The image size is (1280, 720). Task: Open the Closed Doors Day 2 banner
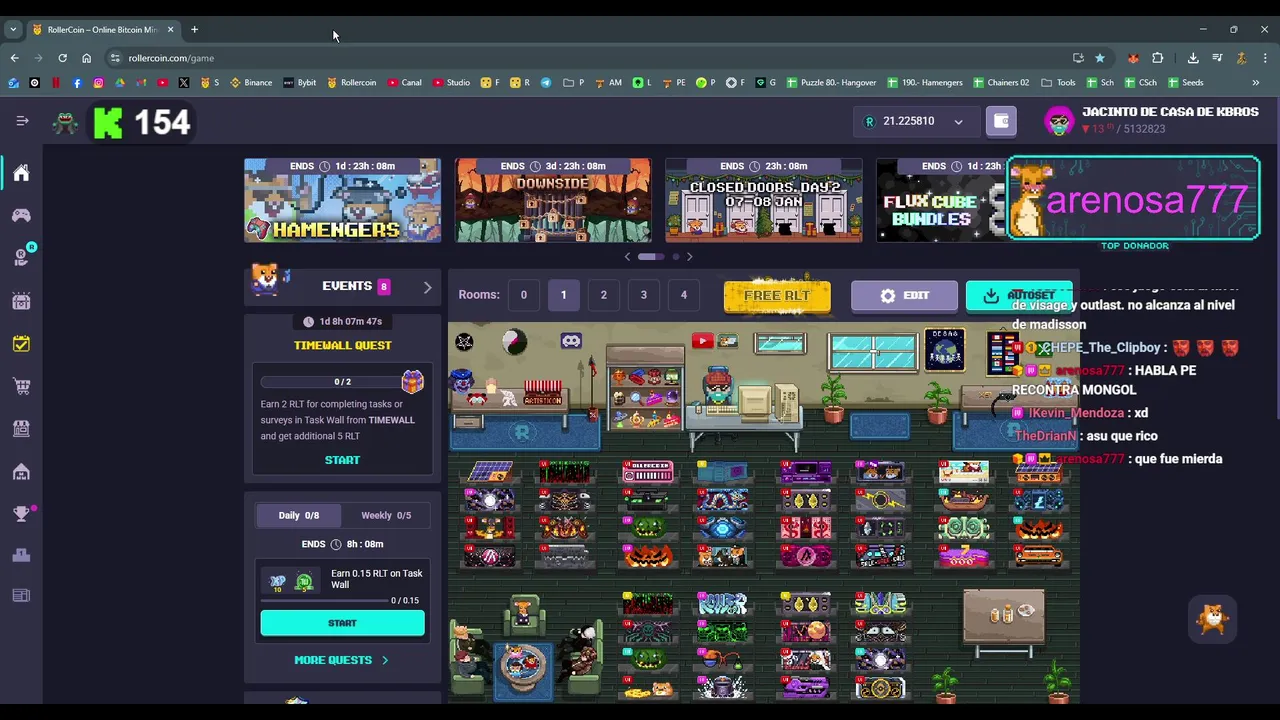point(764,200)
